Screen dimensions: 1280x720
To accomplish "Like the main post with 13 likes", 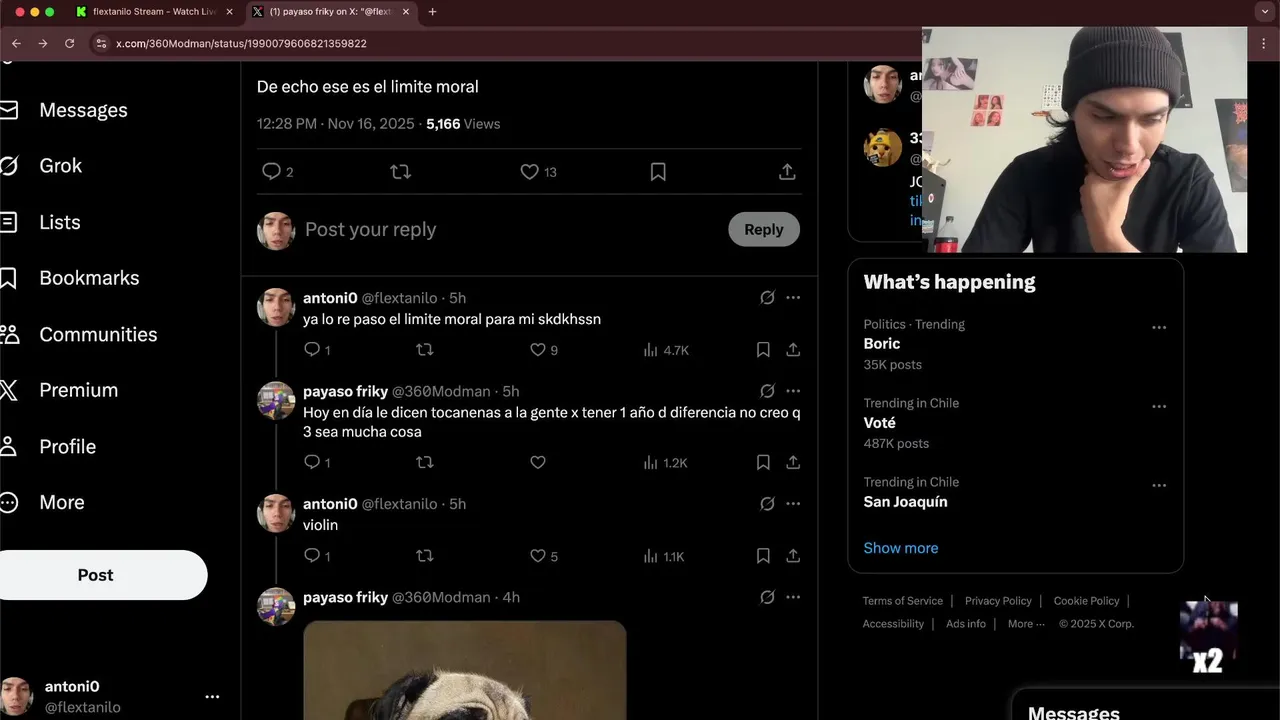I will 530,172.
